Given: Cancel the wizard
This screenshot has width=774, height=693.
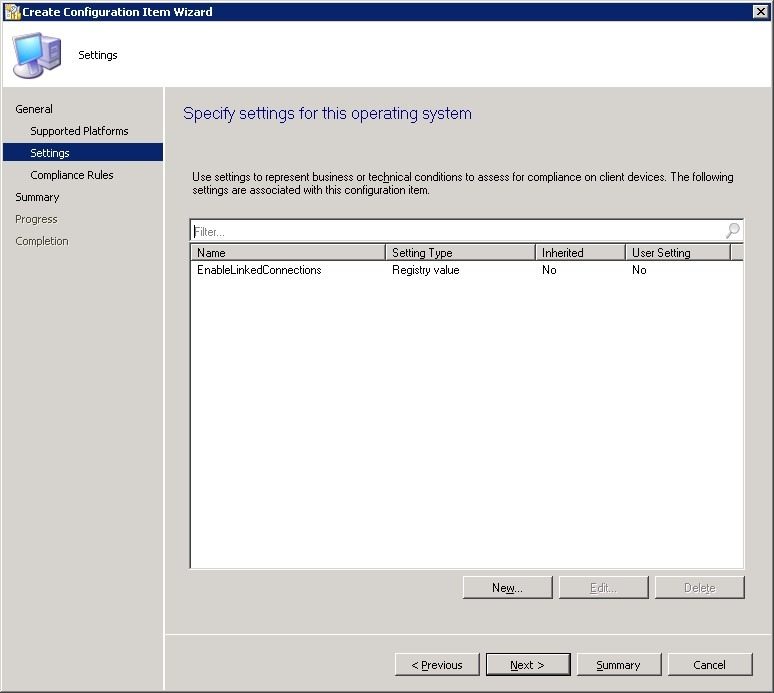Looking at the screenshot, I should point(709,665).
